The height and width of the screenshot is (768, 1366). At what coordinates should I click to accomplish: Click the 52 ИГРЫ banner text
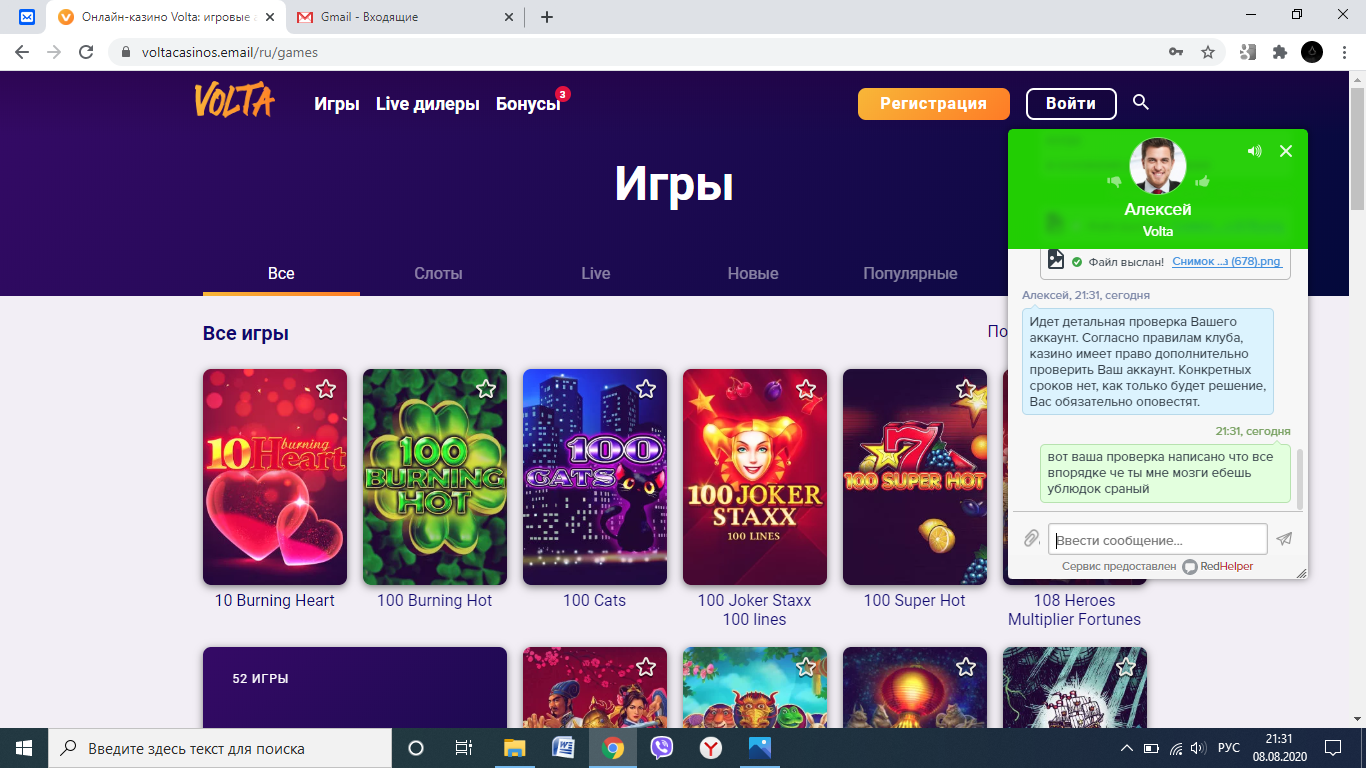click(x=260, y=678)
